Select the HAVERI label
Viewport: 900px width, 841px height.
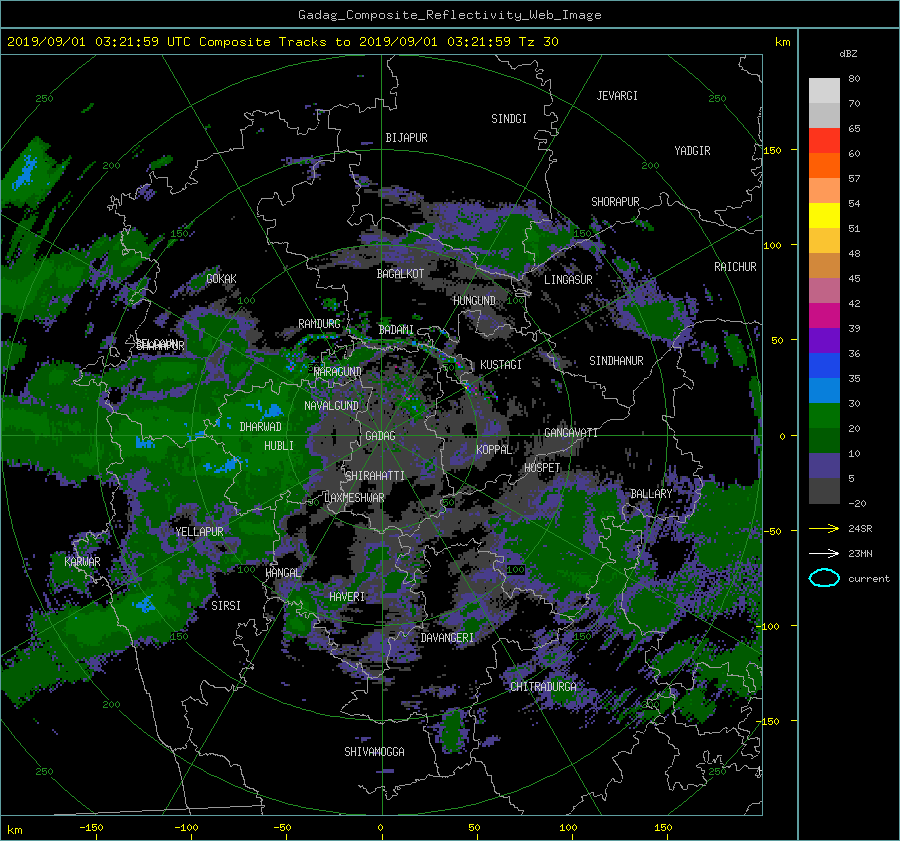pos(347,597)
